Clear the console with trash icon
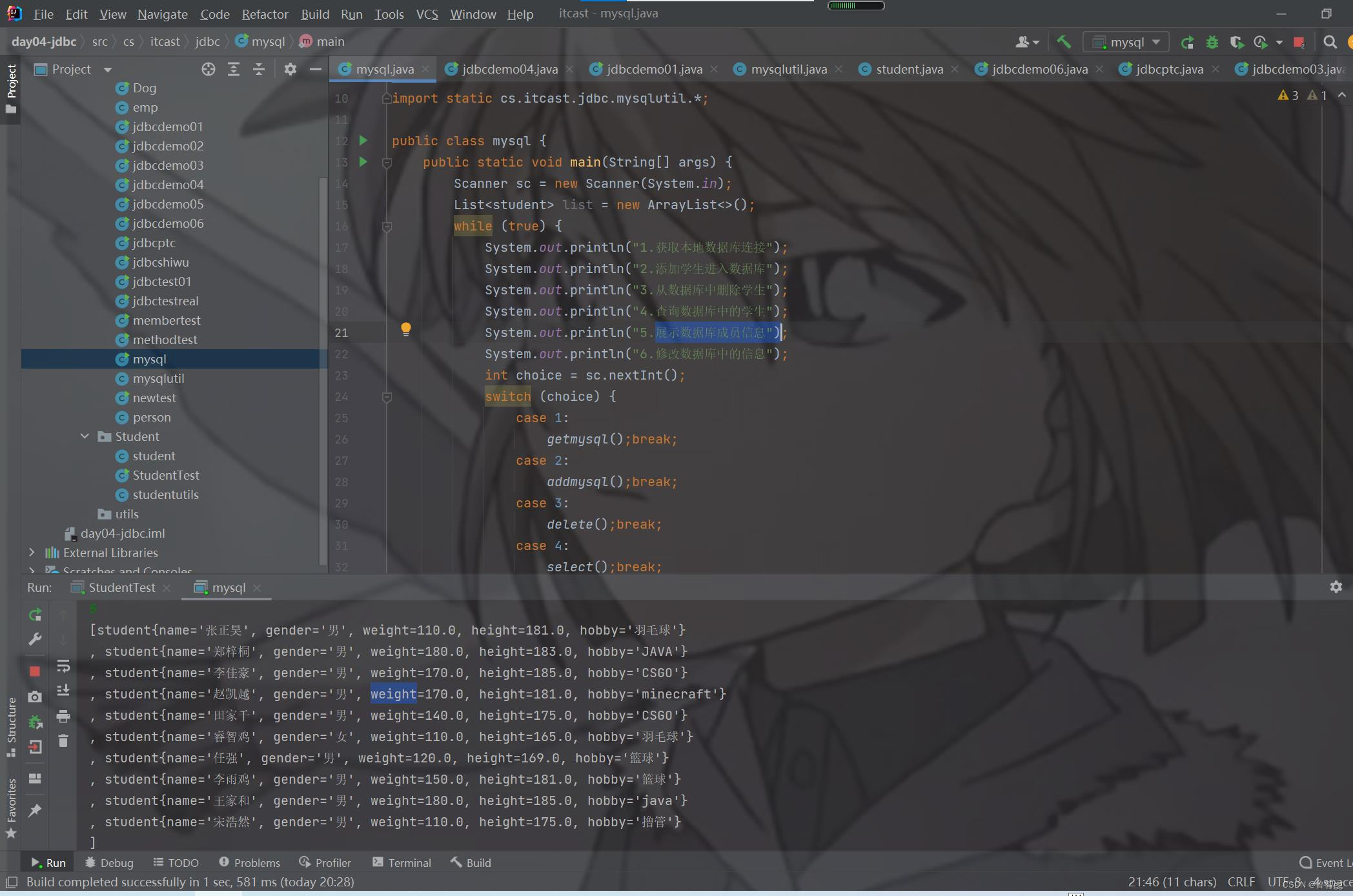This screenshot has width=1353, height=896. [63, 741]
